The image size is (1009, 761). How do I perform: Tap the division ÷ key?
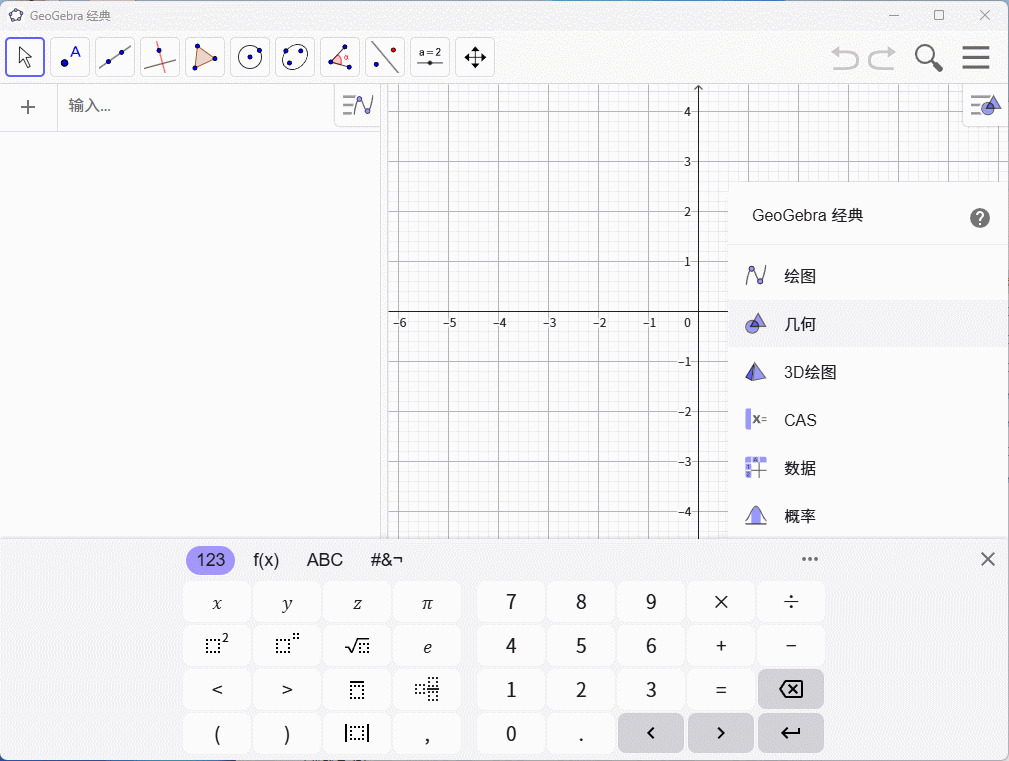[791, 602]
